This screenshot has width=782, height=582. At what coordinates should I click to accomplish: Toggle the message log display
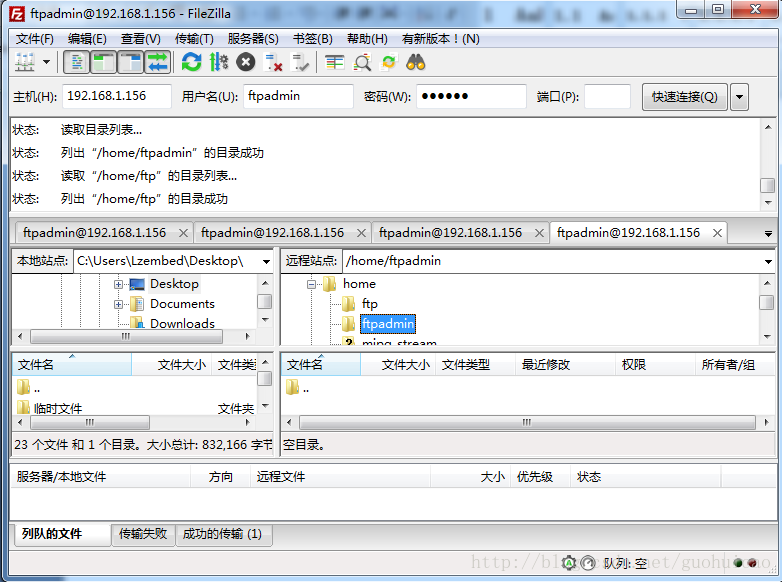[x=76, y=62]
